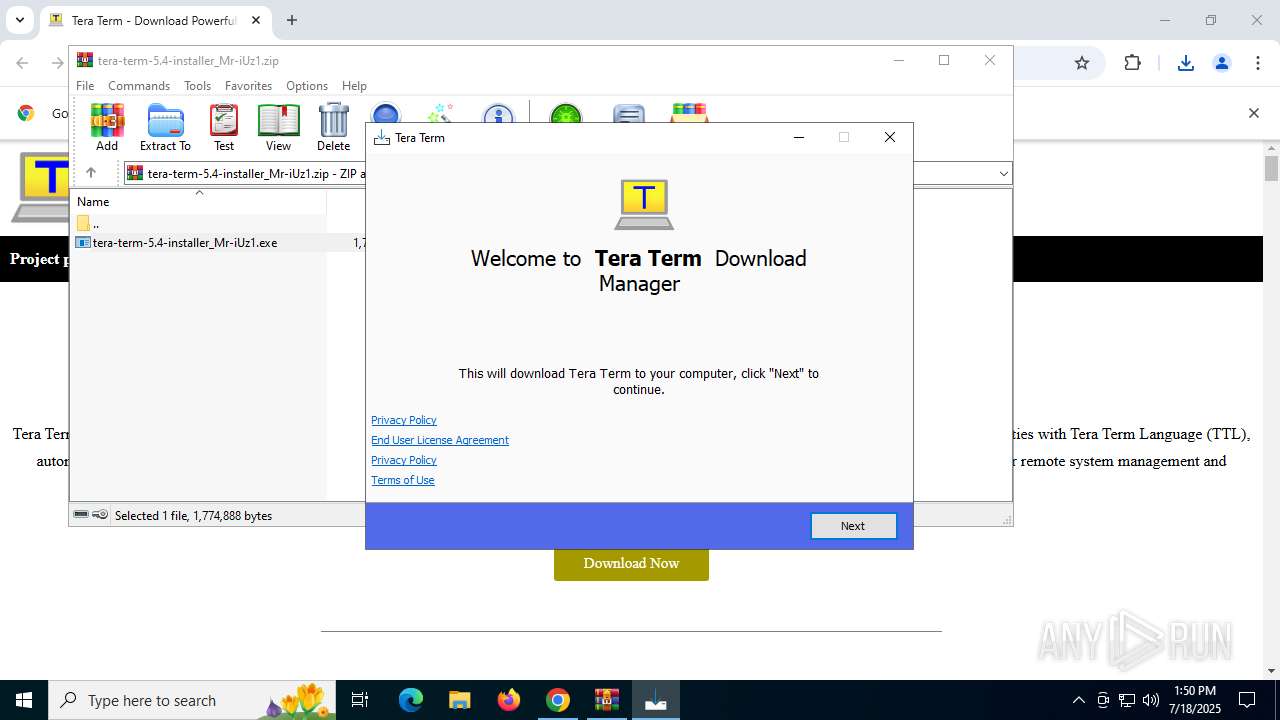
Task: Dismiss the Chrome infobar with X
Action: point(1253,113)
